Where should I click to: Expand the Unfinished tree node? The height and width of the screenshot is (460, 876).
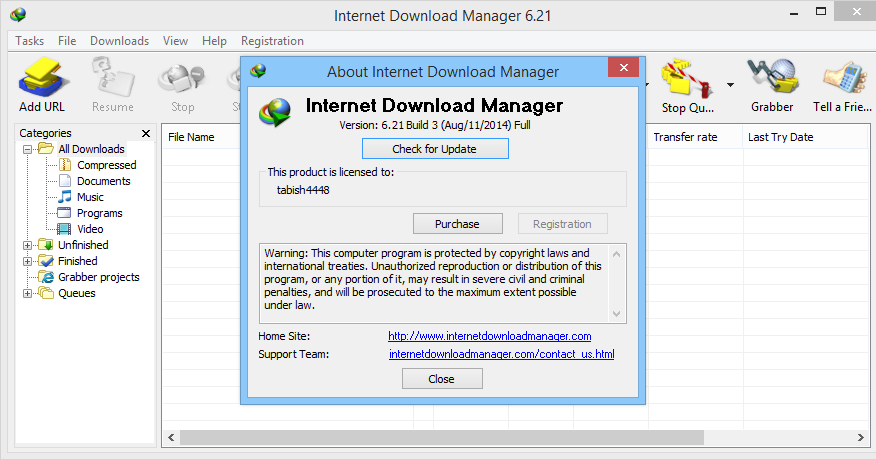[x=27, y=245]
